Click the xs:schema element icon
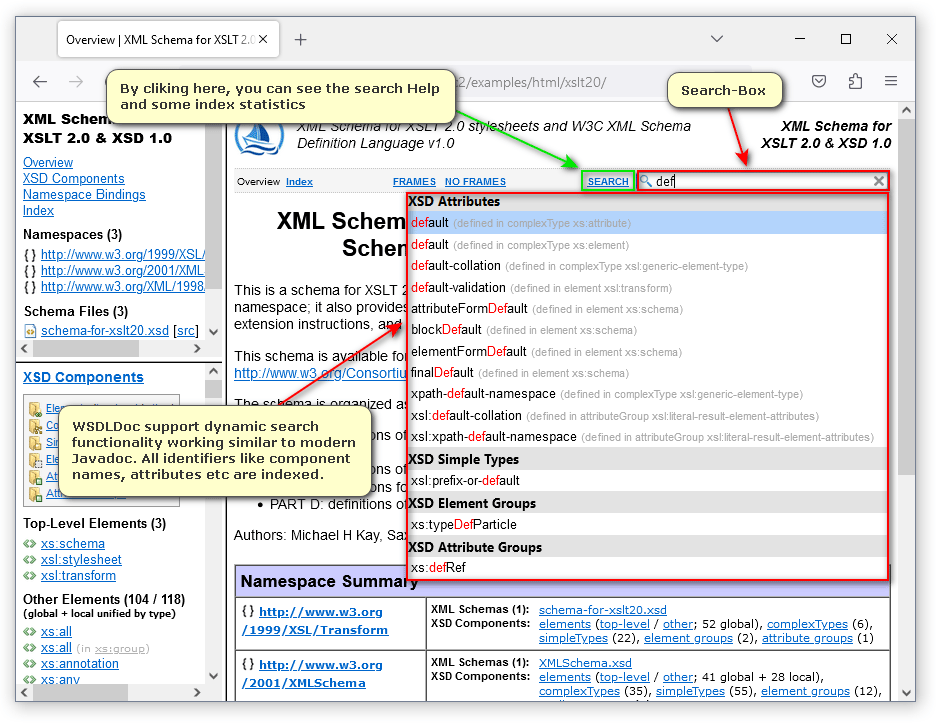 30,544
